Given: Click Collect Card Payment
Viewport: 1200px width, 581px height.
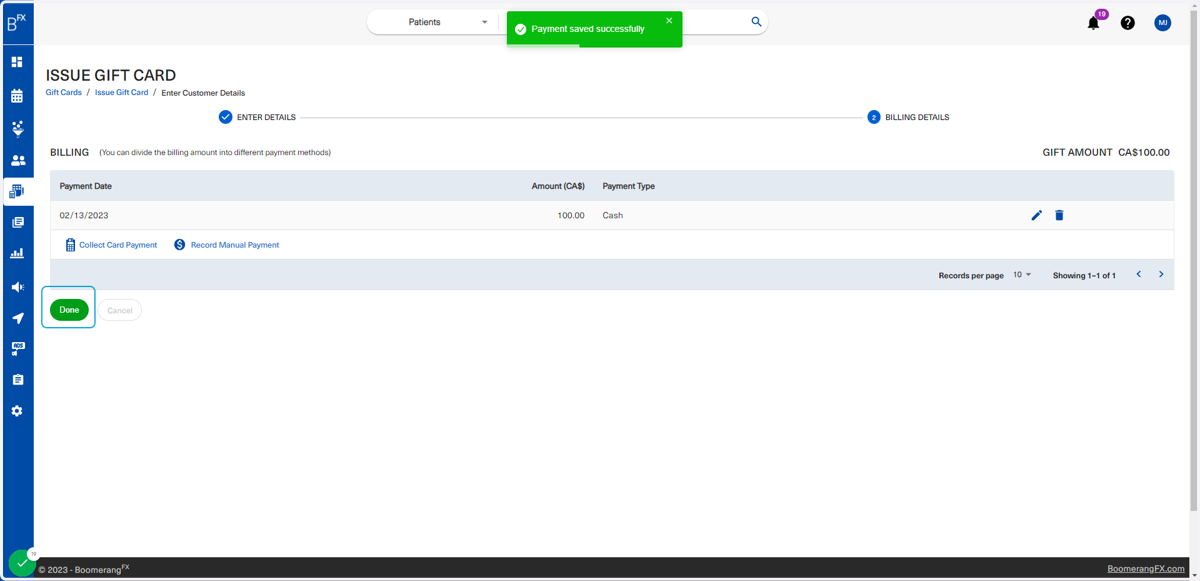Looking at the screenshot, I should pyautogui.click(x=111, y=245).
